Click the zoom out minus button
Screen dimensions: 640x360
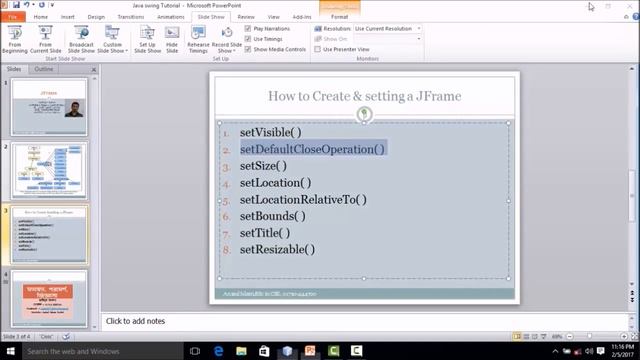[x=570, y=336]
